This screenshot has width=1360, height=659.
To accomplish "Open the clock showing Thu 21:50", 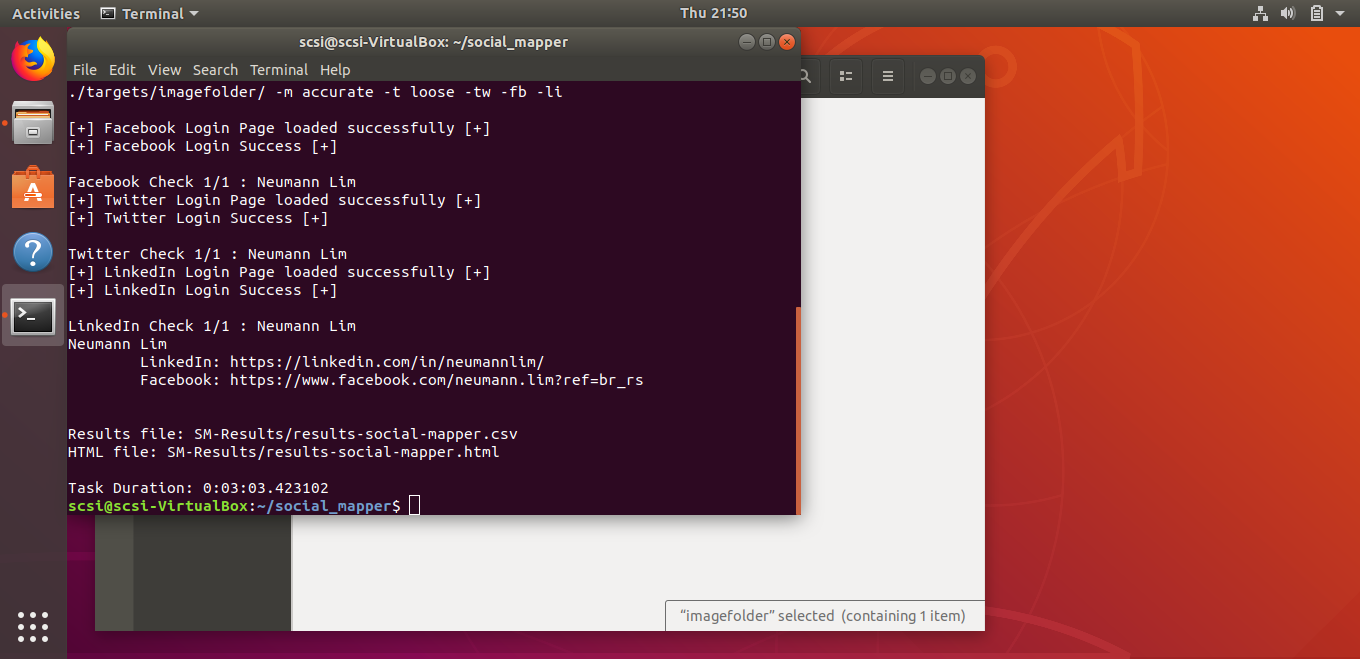I will tap(713, 14).
